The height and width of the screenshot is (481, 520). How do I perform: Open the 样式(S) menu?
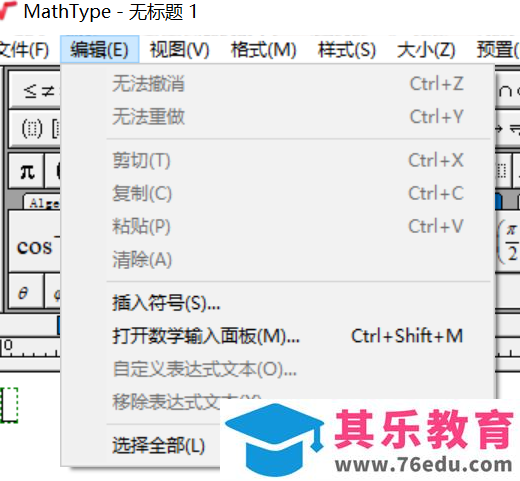[x=347, y=50]
